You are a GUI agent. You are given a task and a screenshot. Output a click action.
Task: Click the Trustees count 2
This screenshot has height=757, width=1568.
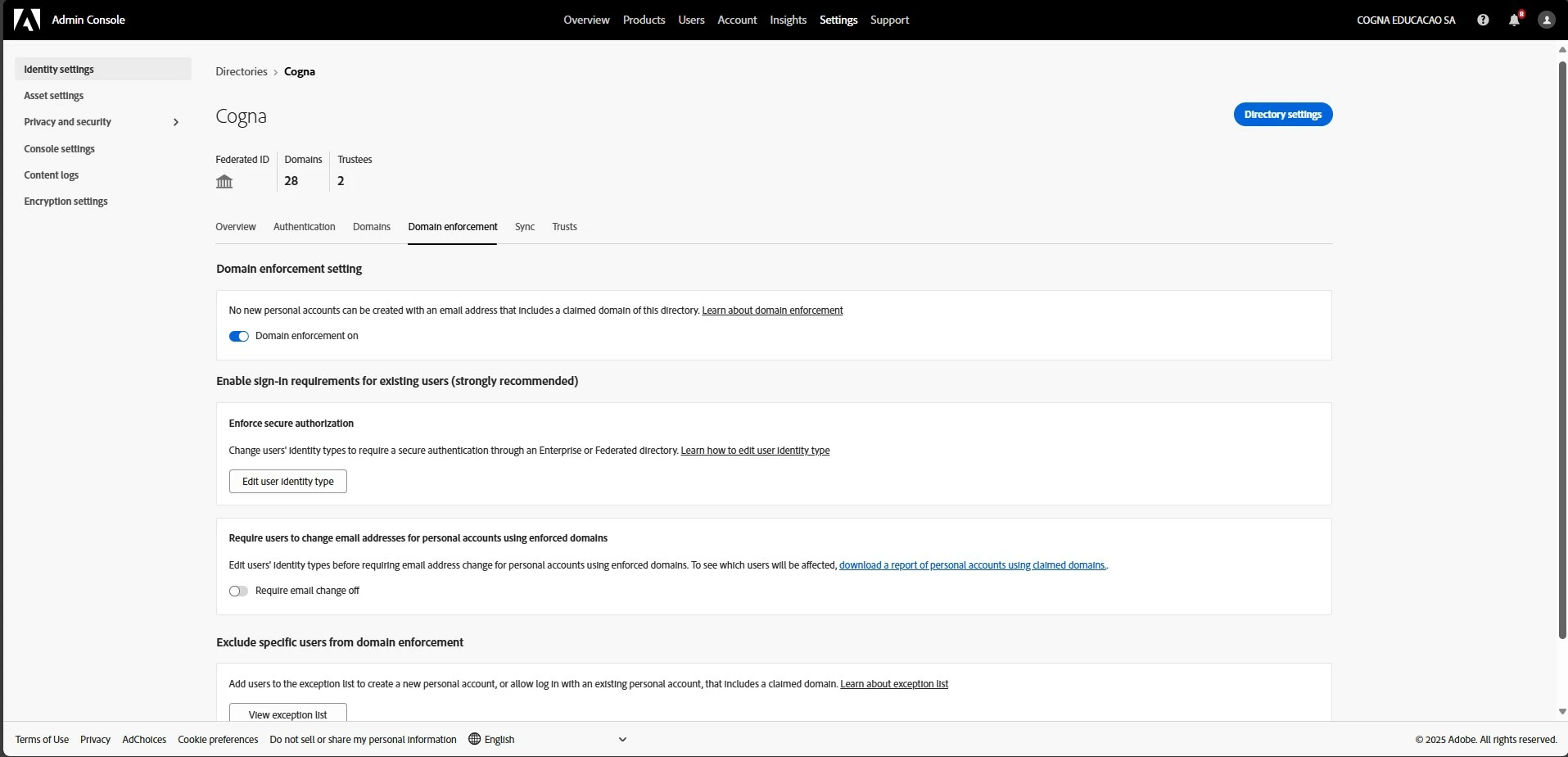pos(341,181)
